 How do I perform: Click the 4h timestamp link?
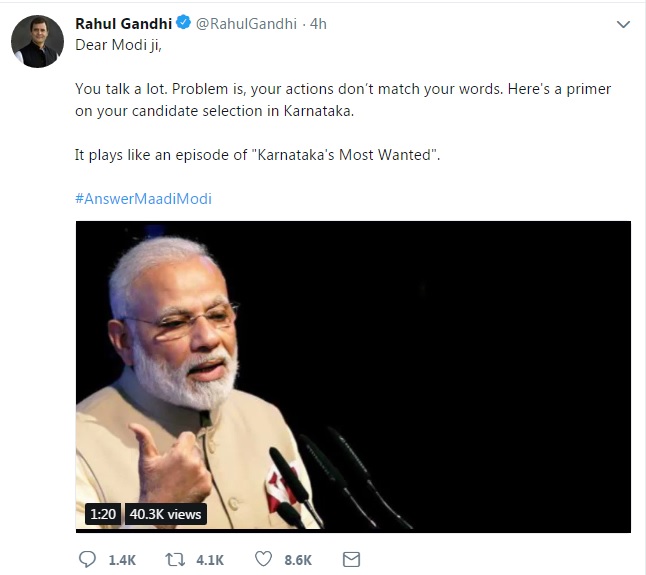tap(319, 23)
